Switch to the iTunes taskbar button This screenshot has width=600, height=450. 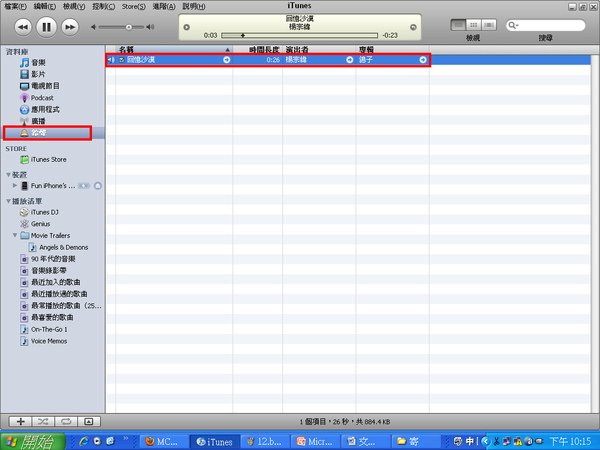[x=215, y=442]
